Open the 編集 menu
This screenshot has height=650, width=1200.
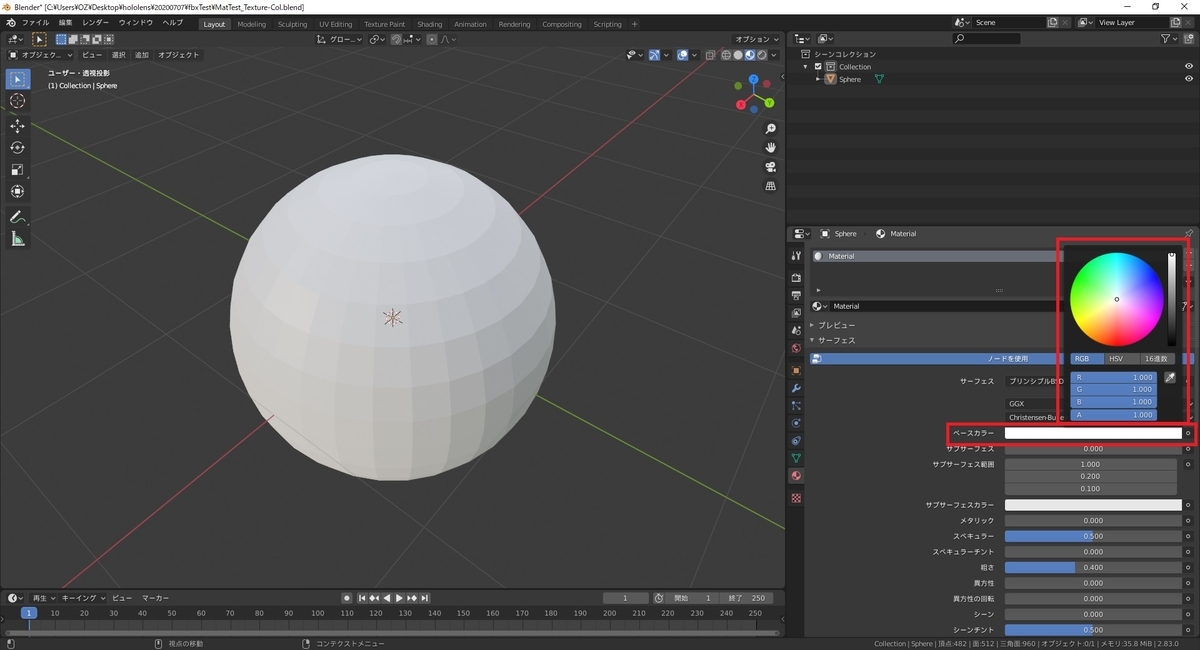click(x=65, y=22)
